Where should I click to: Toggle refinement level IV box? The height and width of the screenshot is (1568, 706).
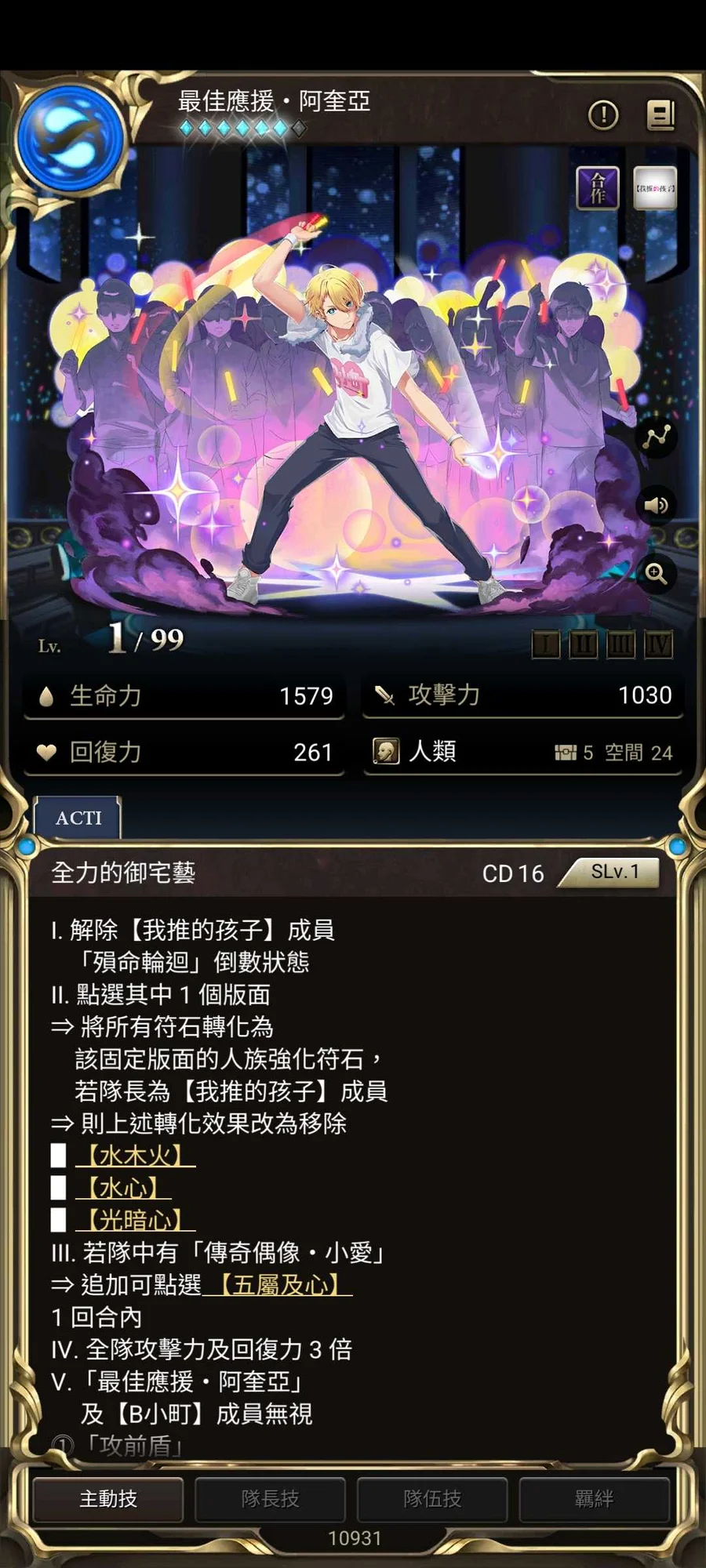pos(658,644)
